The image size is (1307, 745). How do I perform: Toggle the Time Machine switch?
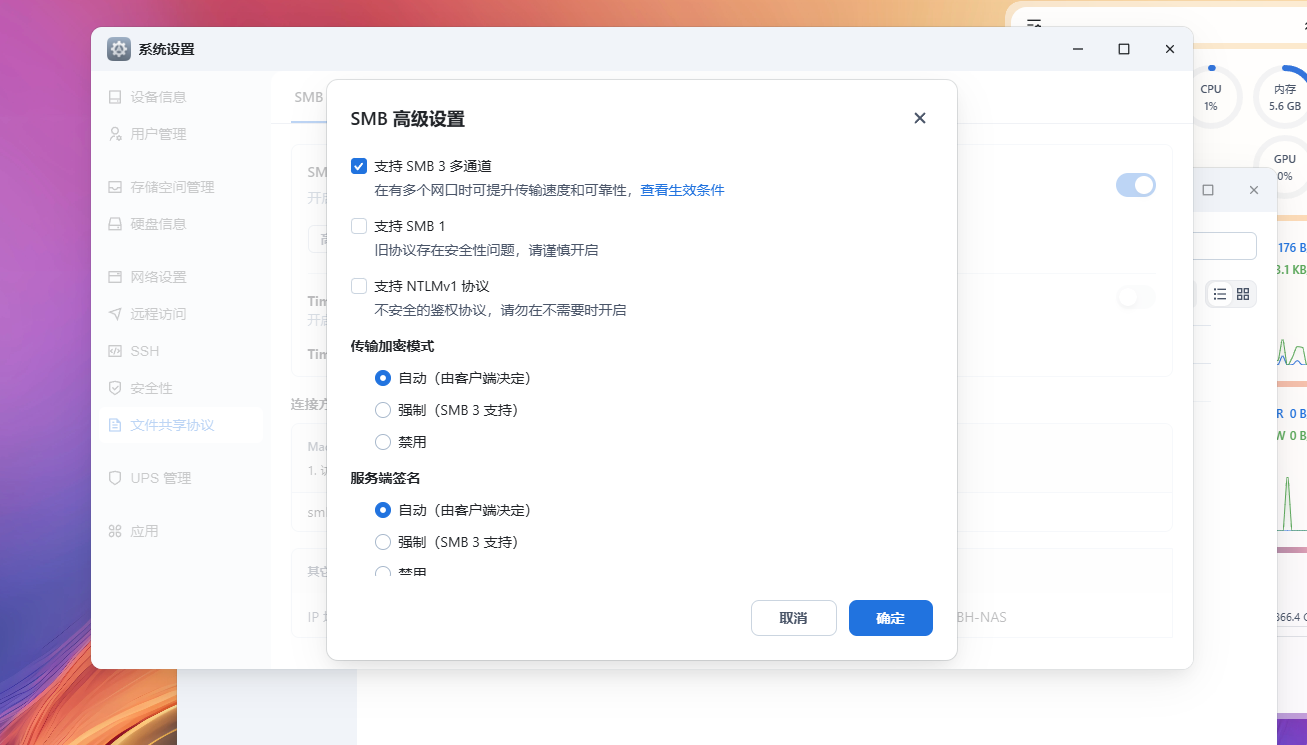coord(1136,297)
